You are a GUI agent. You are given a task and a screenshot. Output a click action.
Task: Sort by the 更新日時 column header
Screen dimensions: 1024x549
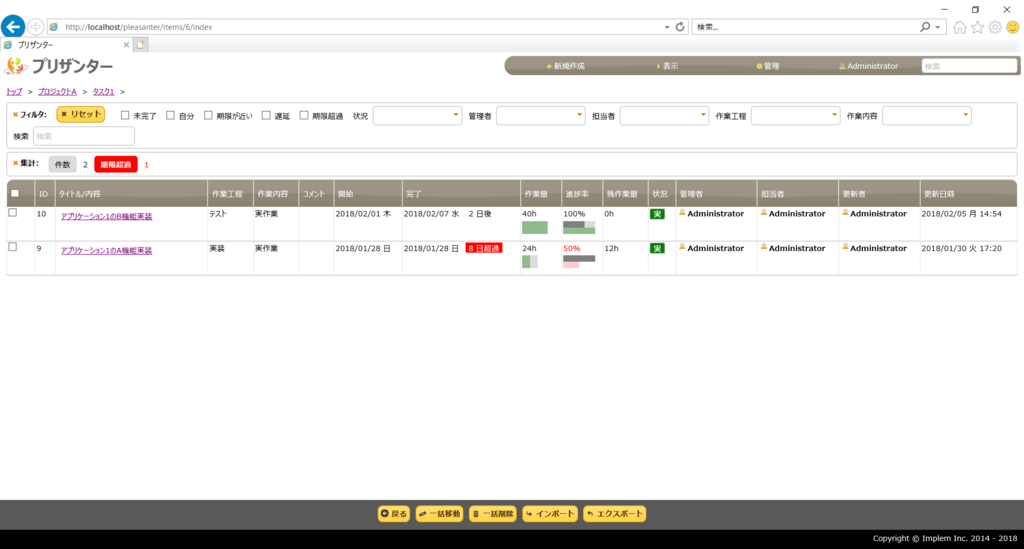click(x=968, y=194)
